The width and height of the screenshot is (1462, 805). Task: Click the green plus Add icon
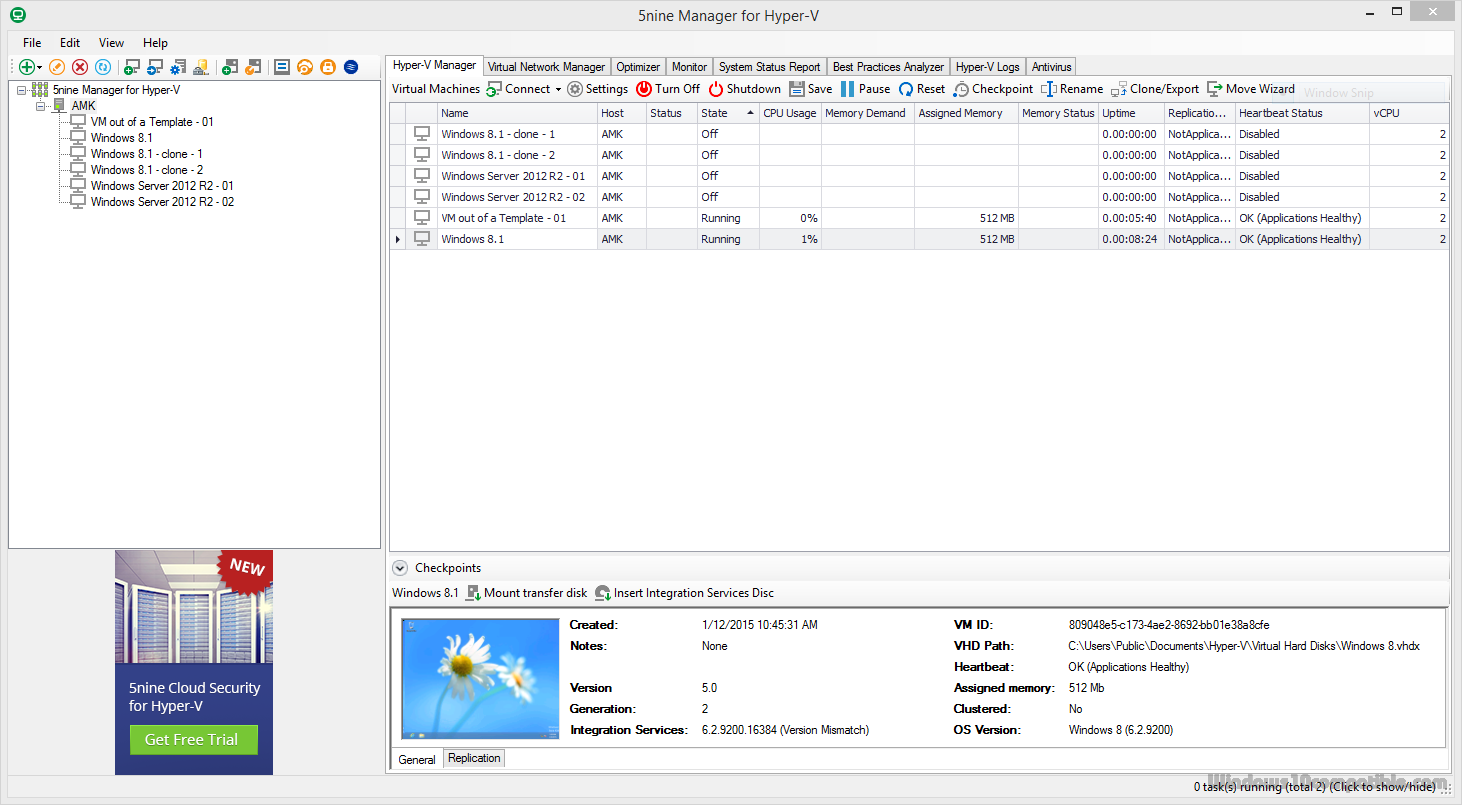coord(26,67)
